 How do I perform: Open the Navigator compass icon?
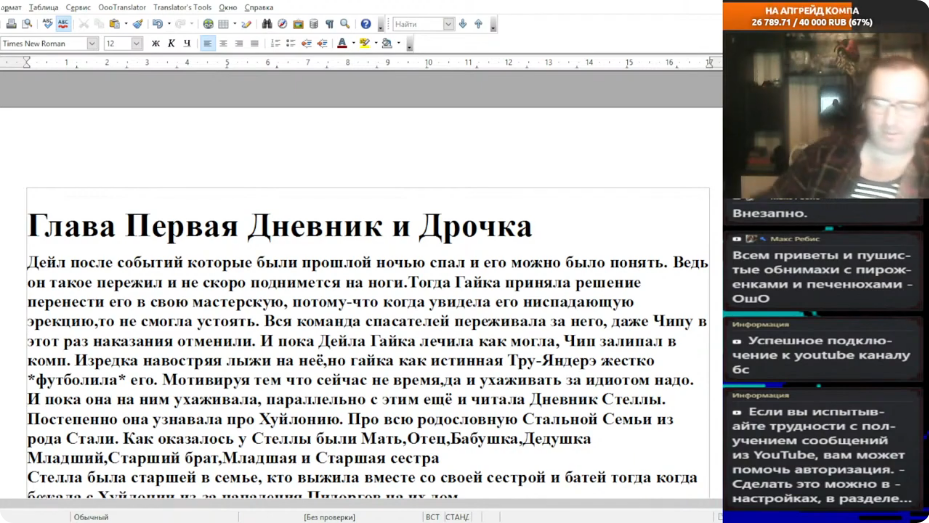point(282,24)
